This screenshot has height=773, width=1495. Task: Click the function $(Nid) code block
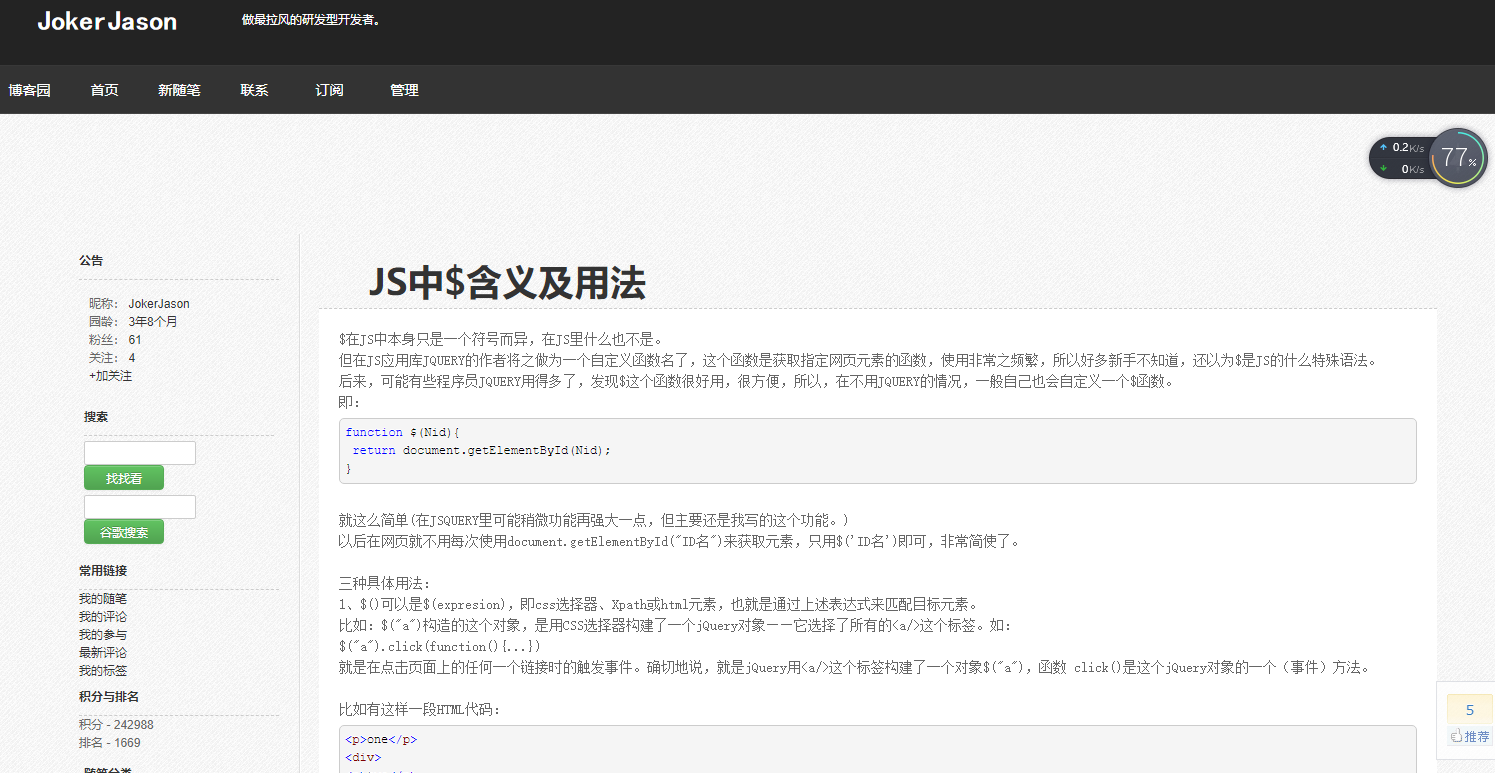point(878,451)
